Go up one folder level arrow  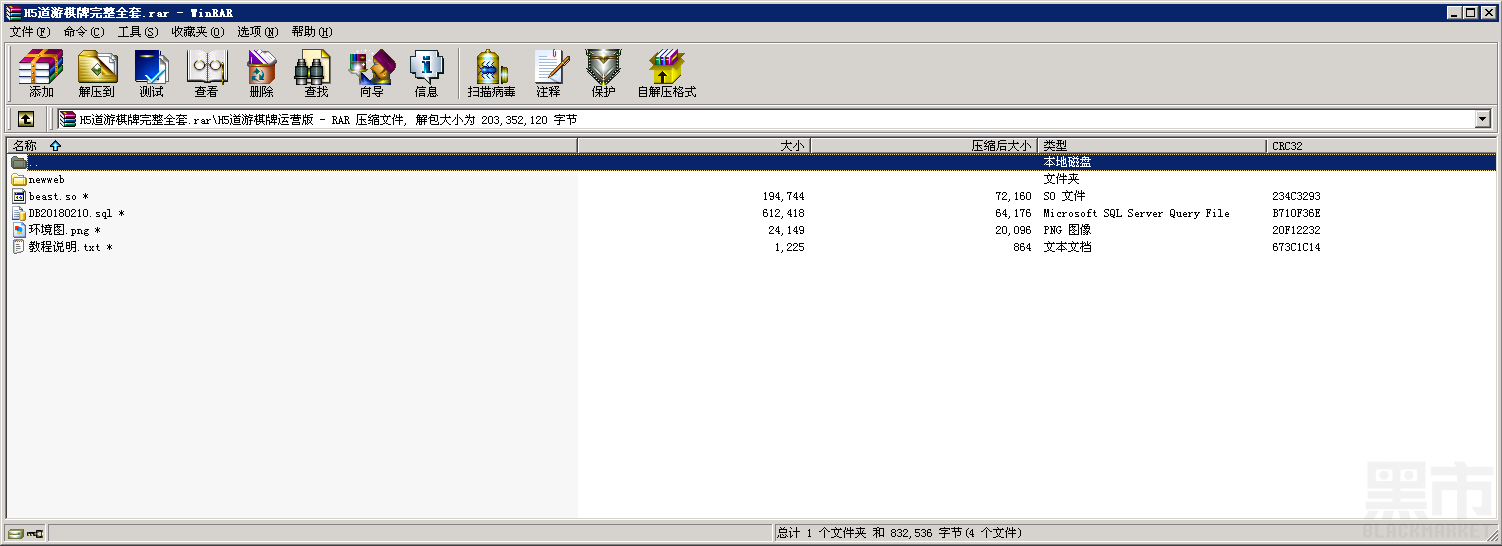click(x=26, y=119)
